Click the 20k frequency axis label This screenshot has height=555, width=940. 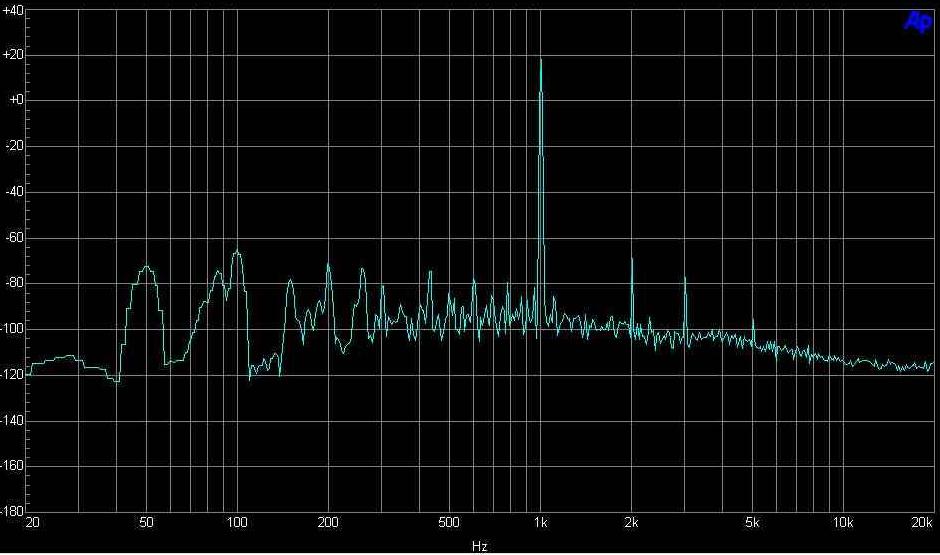922,523
